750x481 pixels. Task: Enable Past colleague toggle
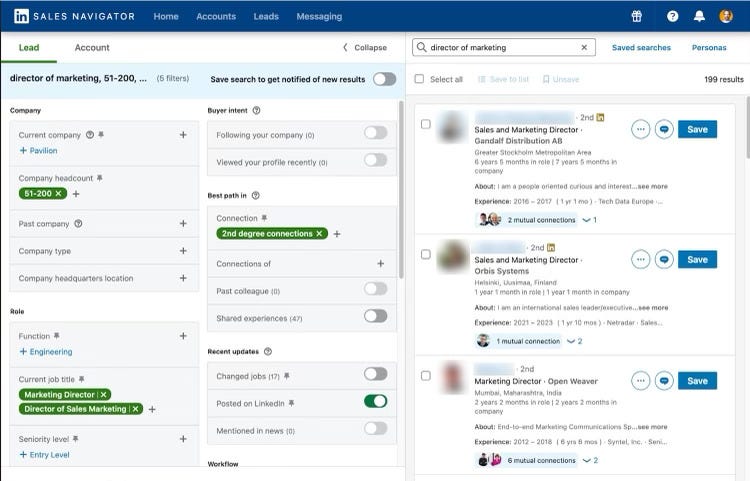pyautogui.click(x=375, y=289)
